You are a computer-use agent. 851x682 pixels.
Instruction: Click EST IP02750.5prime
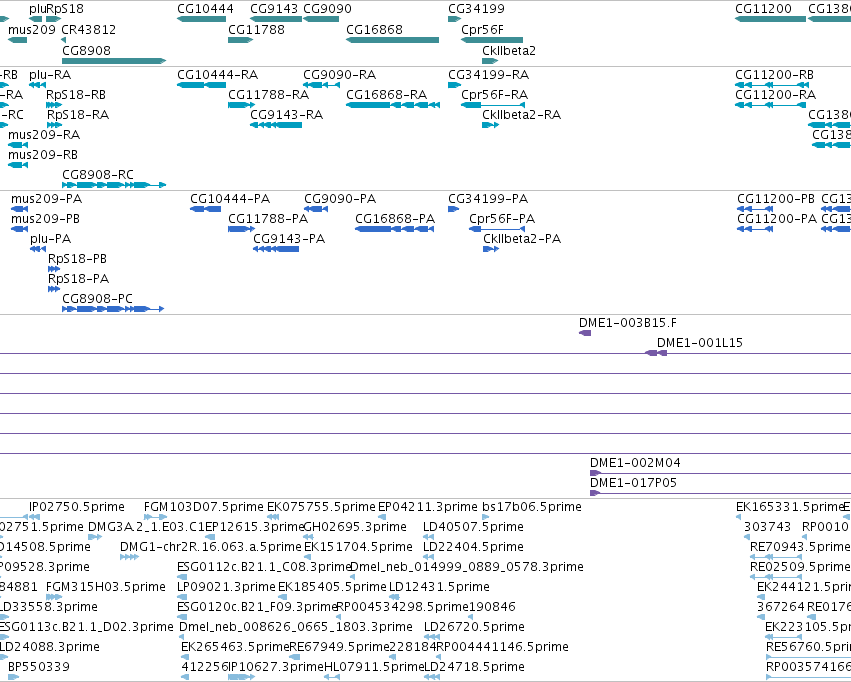(x=77, y=507)
